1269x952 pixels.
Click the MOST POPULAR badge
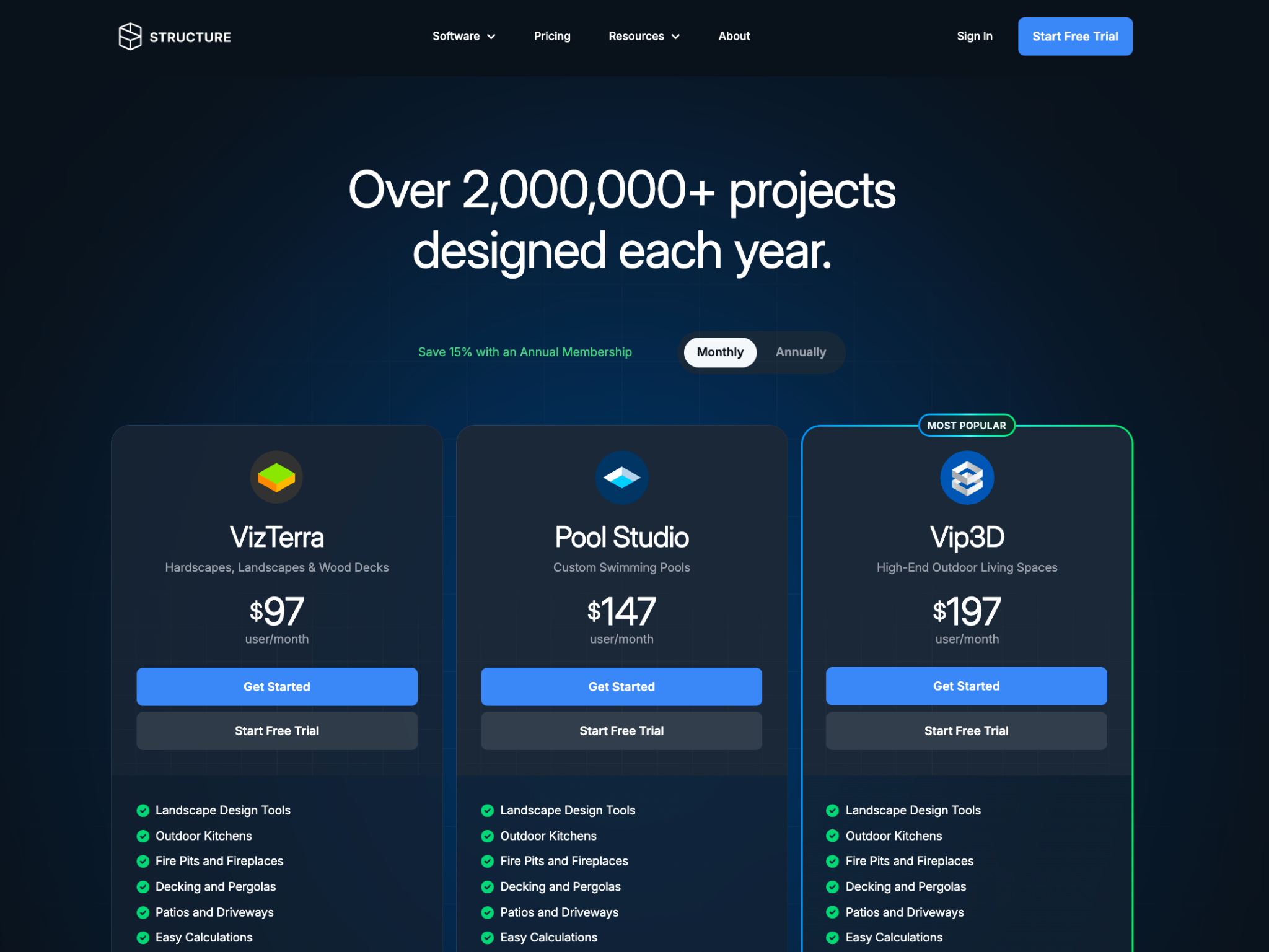coord(967,426)
